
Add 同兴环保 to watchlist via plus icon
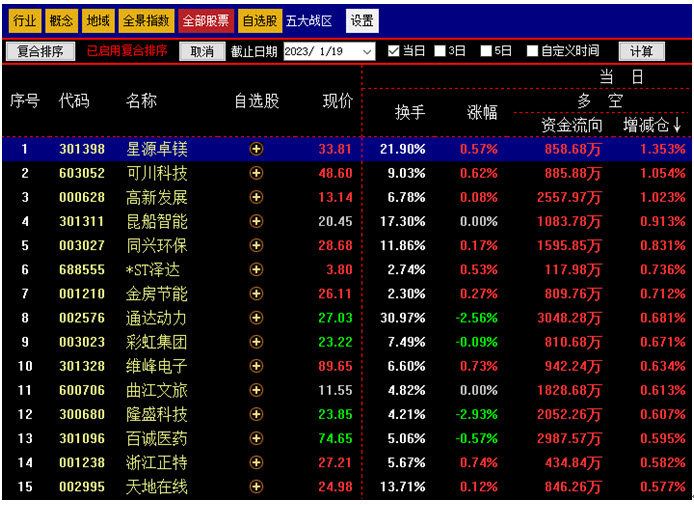[x=256, y=245]
